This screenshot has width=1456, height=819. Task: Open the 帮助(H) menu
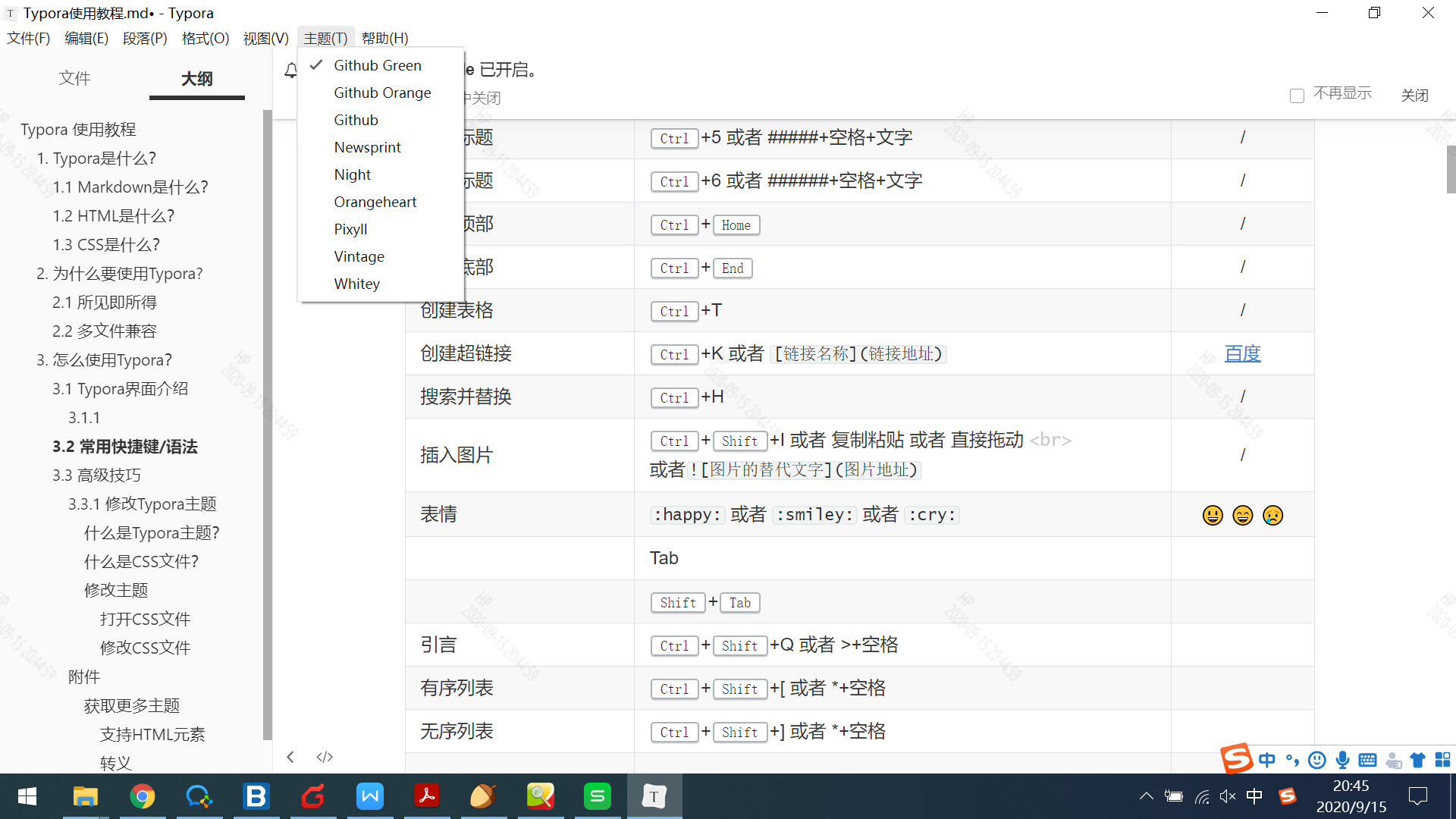(385, 38)
